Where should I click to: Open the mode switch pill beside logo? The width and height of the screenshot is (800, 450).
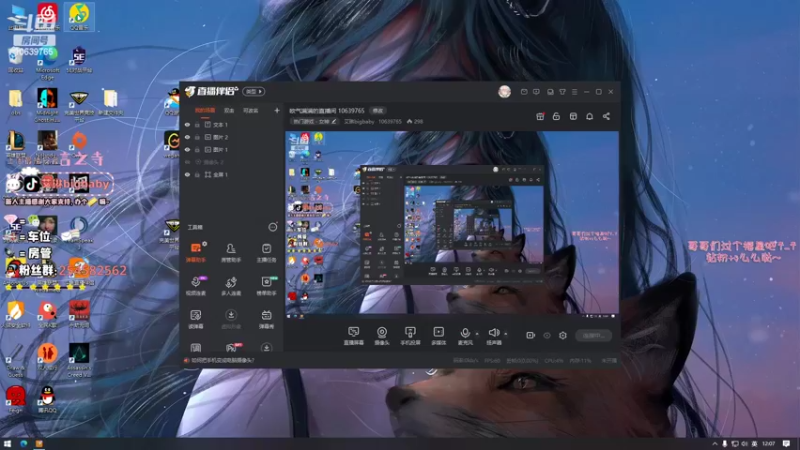[x=254, y=91]
